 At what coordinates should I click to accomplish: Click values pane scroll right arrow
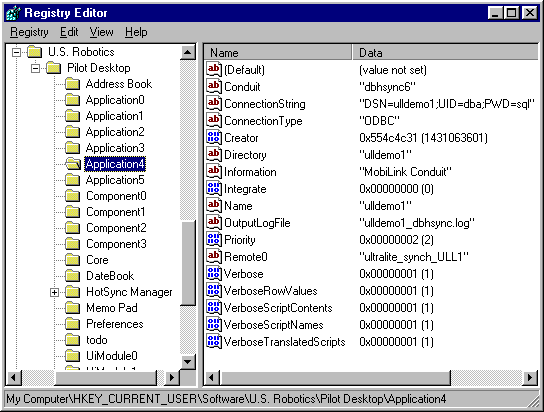click(x=530, y=377)
